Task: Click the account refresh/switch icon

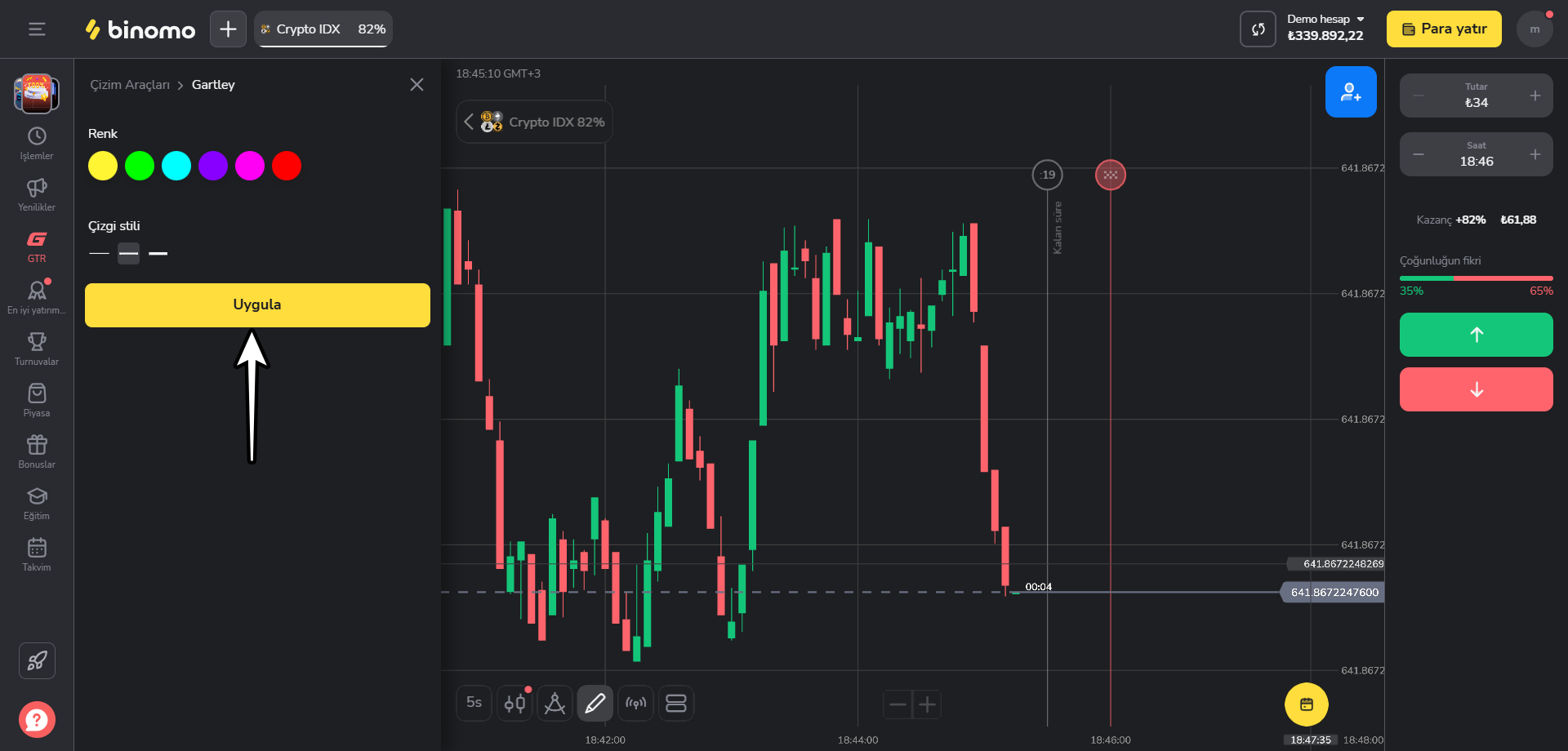Action: point(1258,29)
